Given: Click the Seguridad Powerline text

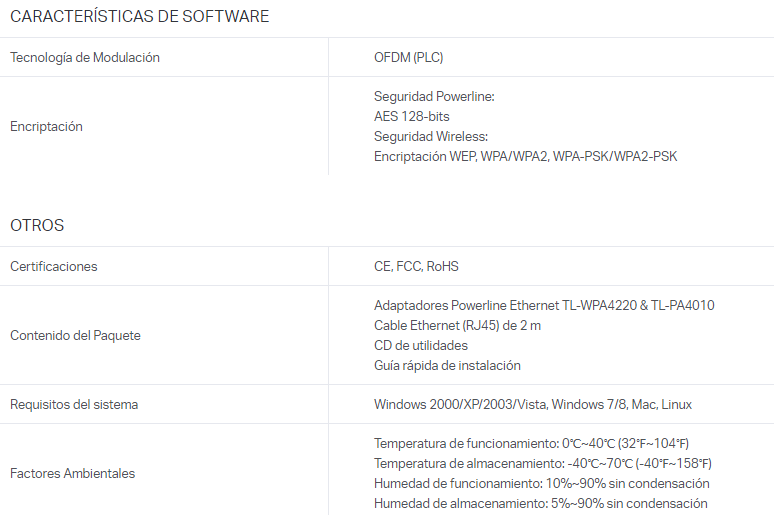Looking at the screenshot, I should pos(434,96).
